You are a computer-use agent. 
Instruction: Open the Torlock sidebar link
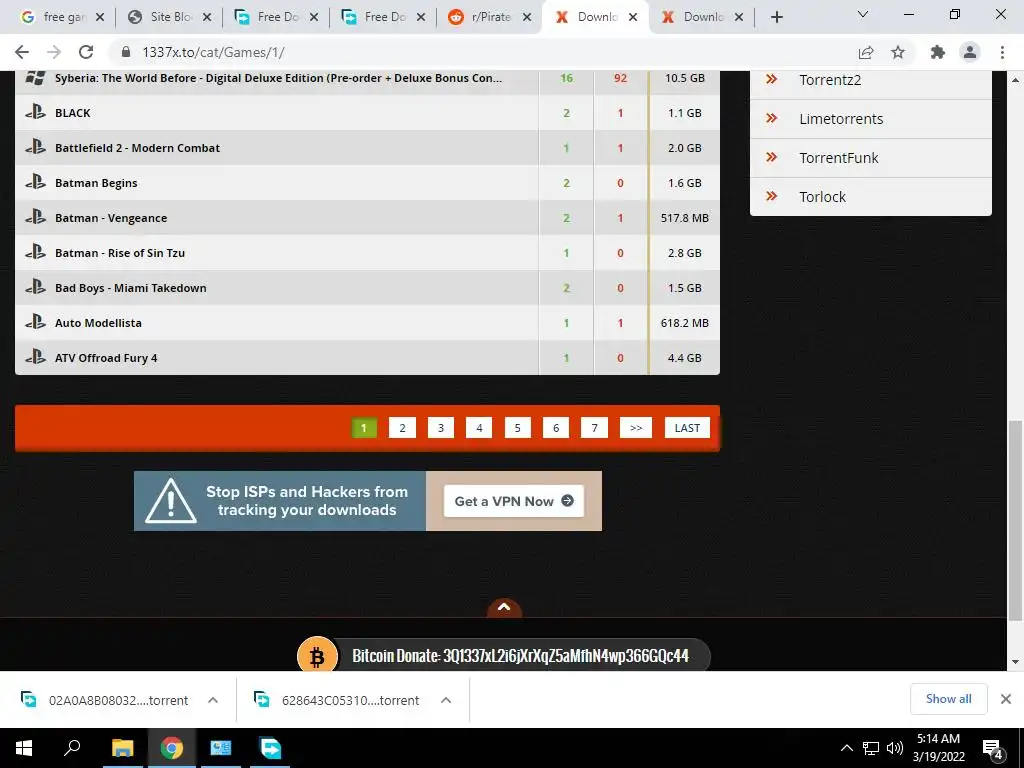pos(823,197)
